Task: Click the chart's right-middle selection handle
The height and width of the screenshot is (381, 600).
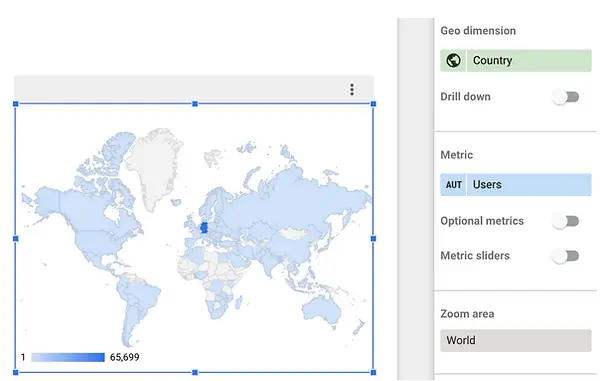Action: point(373,238)
